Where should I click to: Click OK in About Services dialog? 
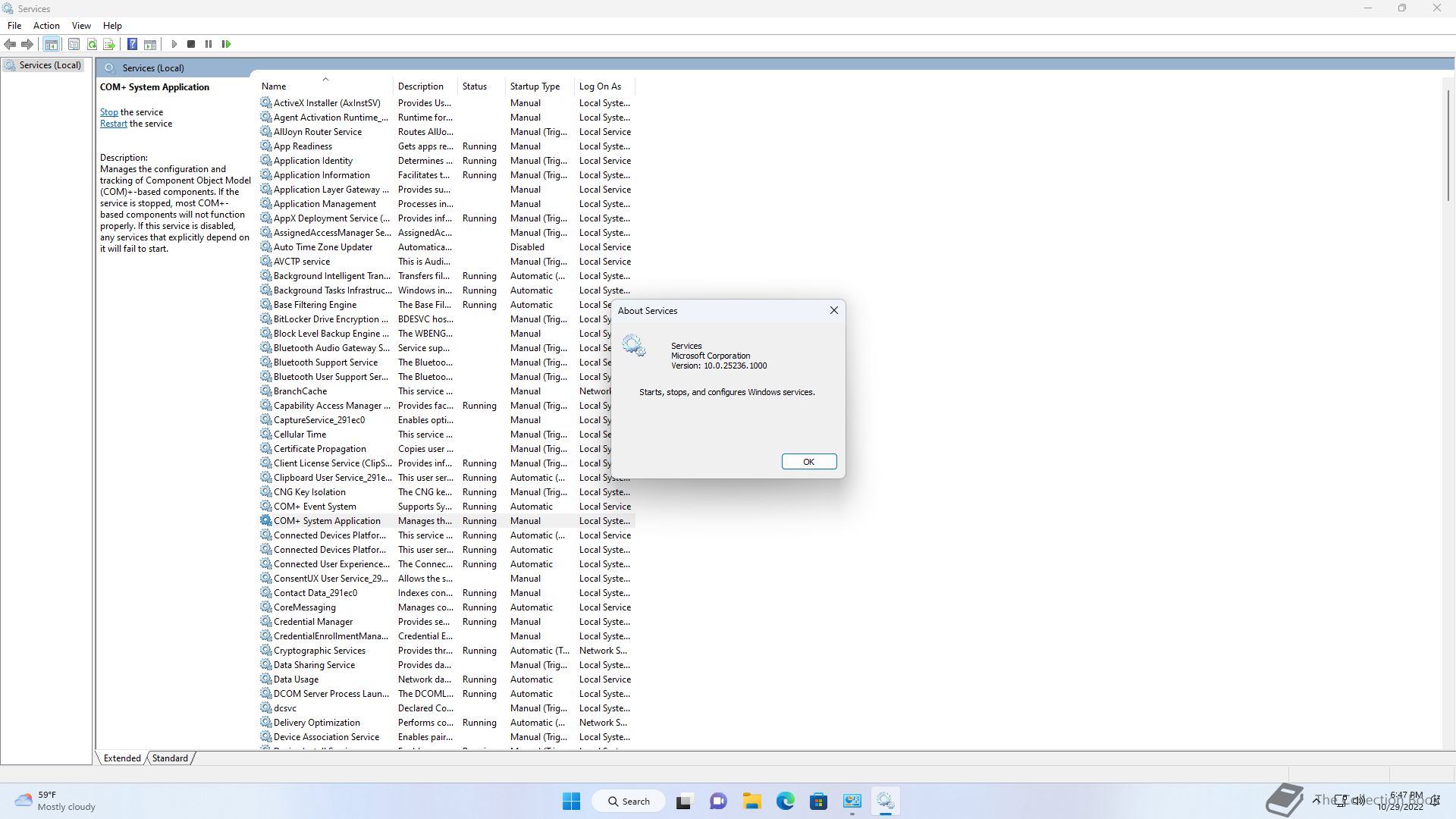(808, 462)
